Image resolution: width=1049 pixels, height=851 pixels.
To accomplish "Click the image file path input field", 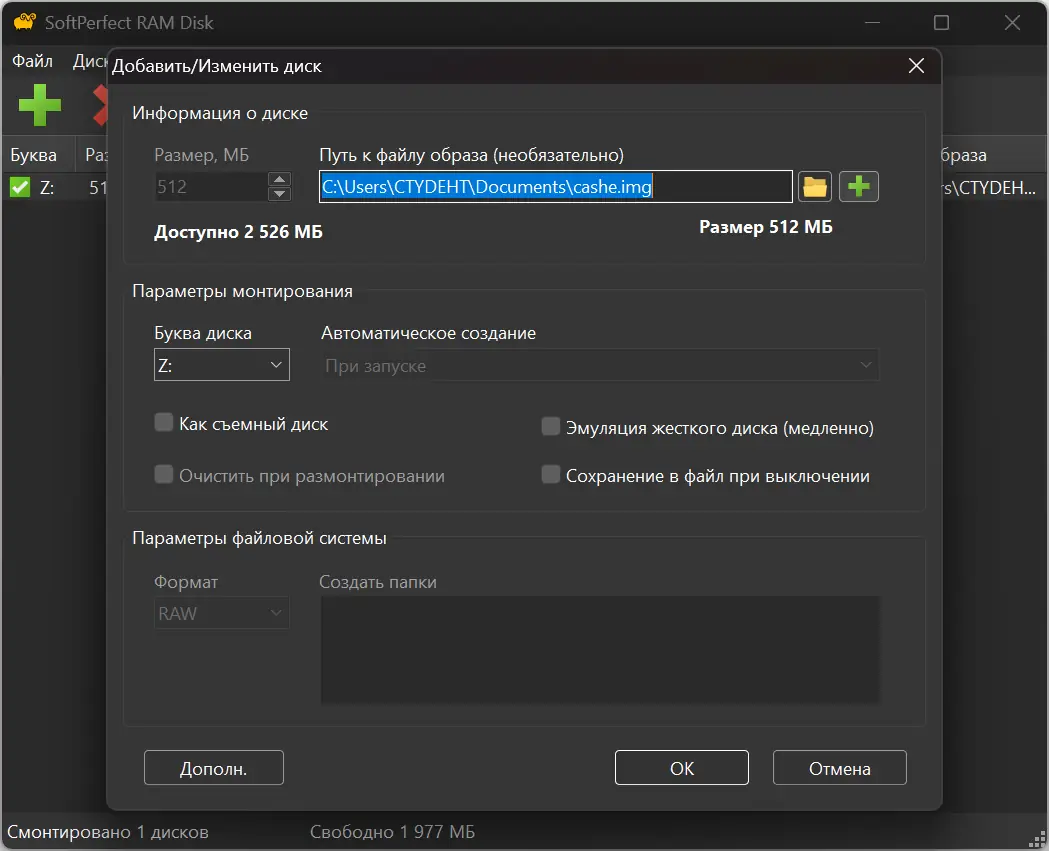I will (555, 187).
